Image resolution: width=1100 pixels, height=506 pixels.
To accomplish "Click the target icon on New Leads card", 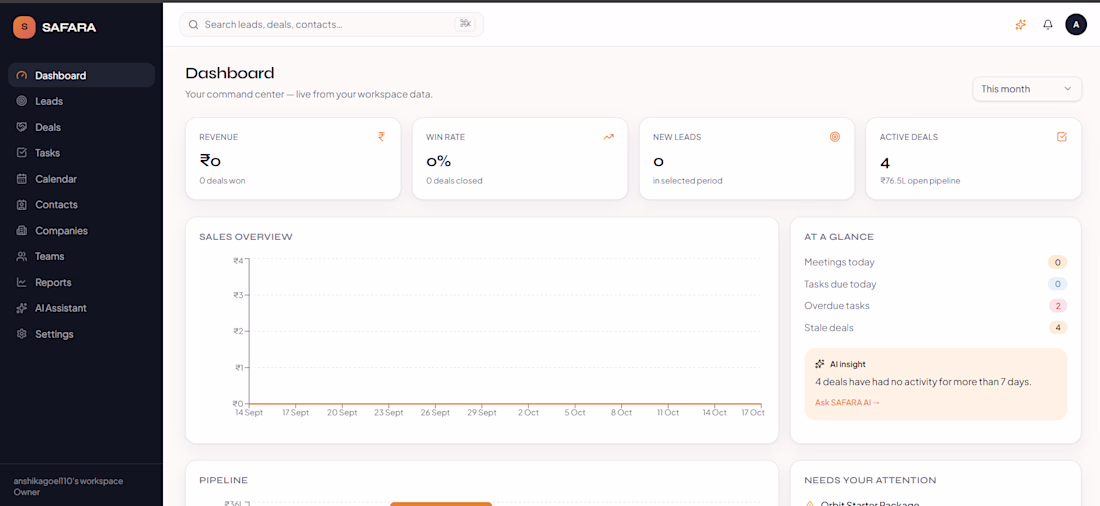I will (x=835, y=137).
